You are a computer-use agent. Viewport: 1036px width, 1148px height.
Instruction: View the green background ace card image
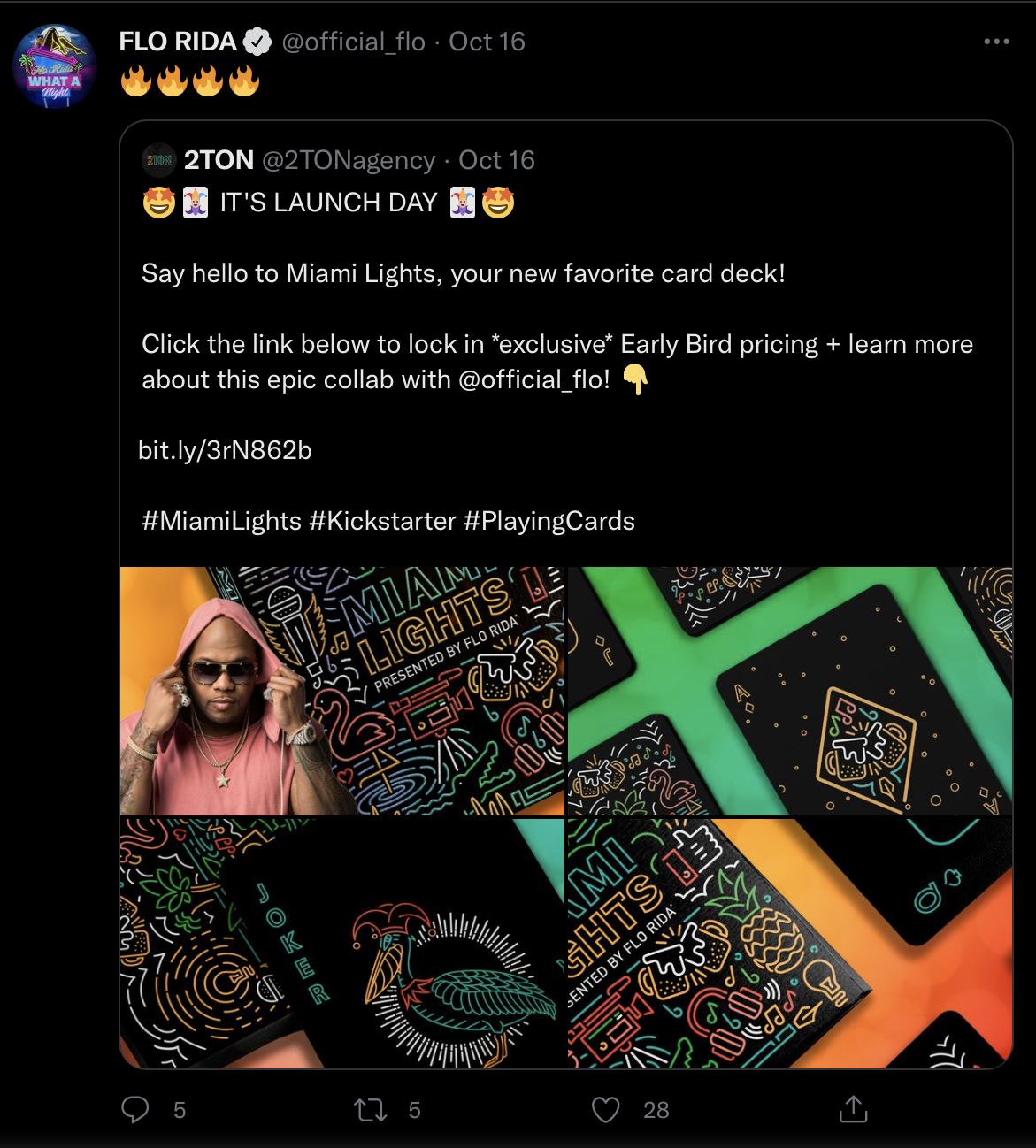[790, 691]
